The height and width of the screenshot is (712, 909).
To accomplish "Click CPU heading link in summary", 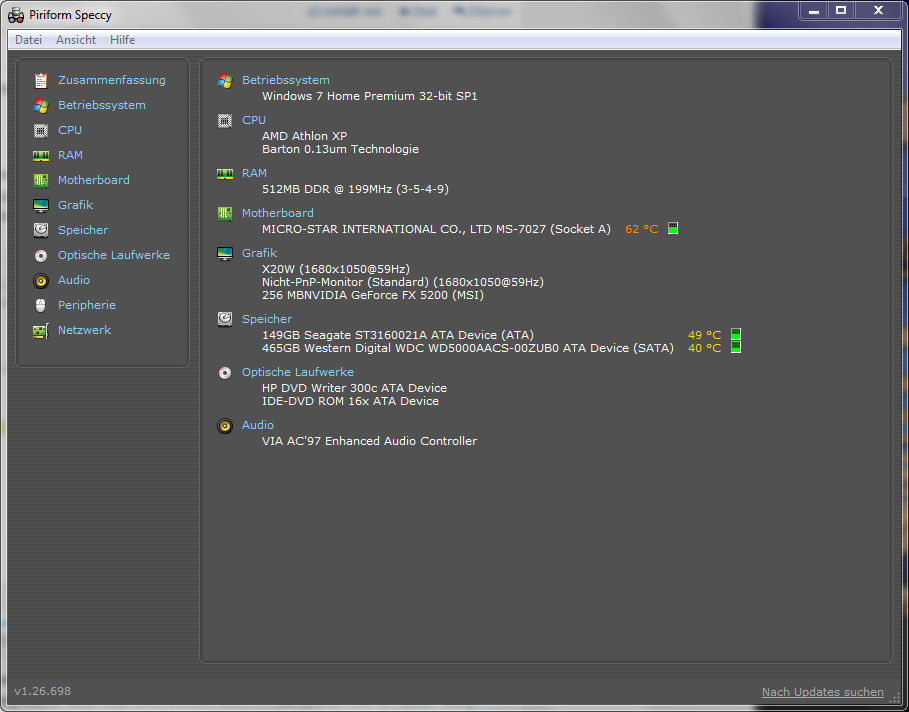I will [254, 120].
